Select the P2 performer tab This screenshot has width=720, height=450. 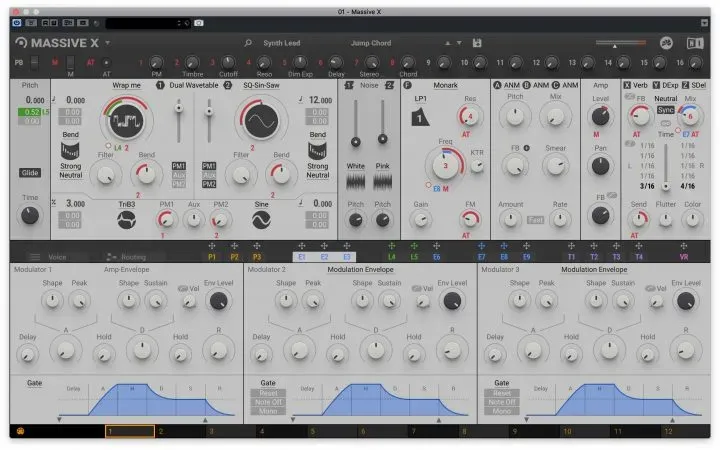pyautogui.click(x=234, y=257)
